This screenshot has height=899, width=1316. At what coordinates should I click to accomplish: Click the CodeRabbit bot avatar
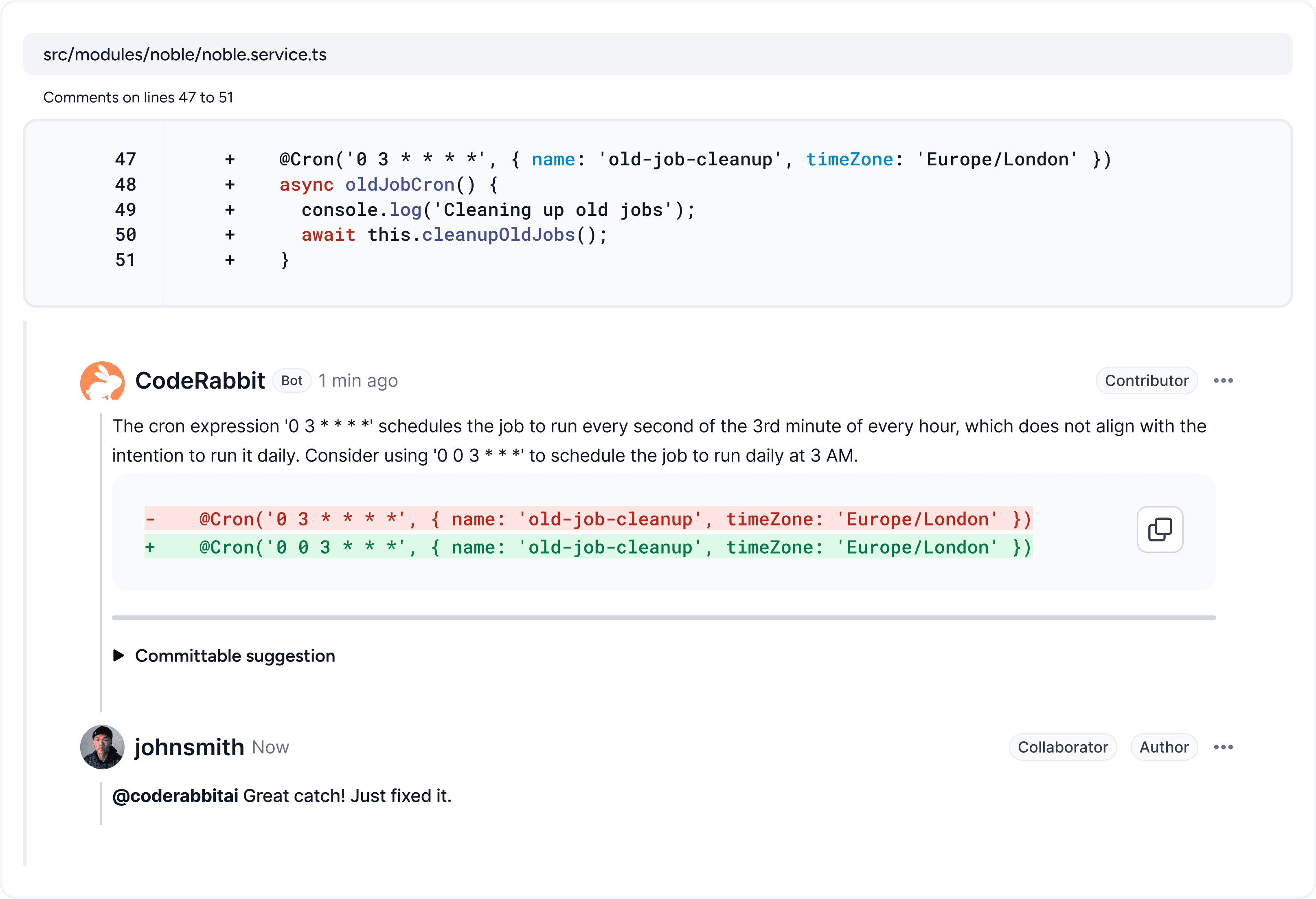[103, 381]
